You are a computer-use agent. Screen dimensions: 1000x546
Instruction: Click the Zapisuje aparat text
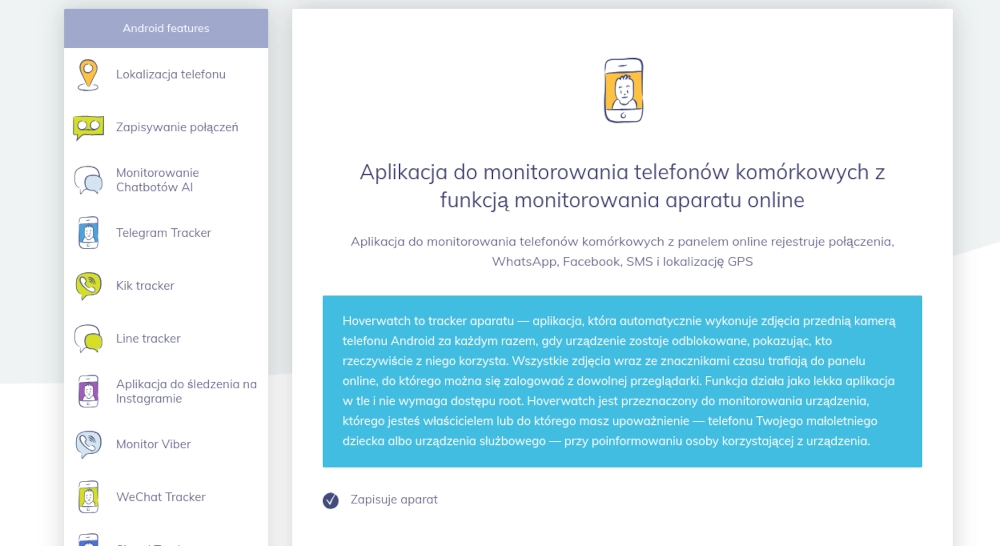click(x=394, y=500)
